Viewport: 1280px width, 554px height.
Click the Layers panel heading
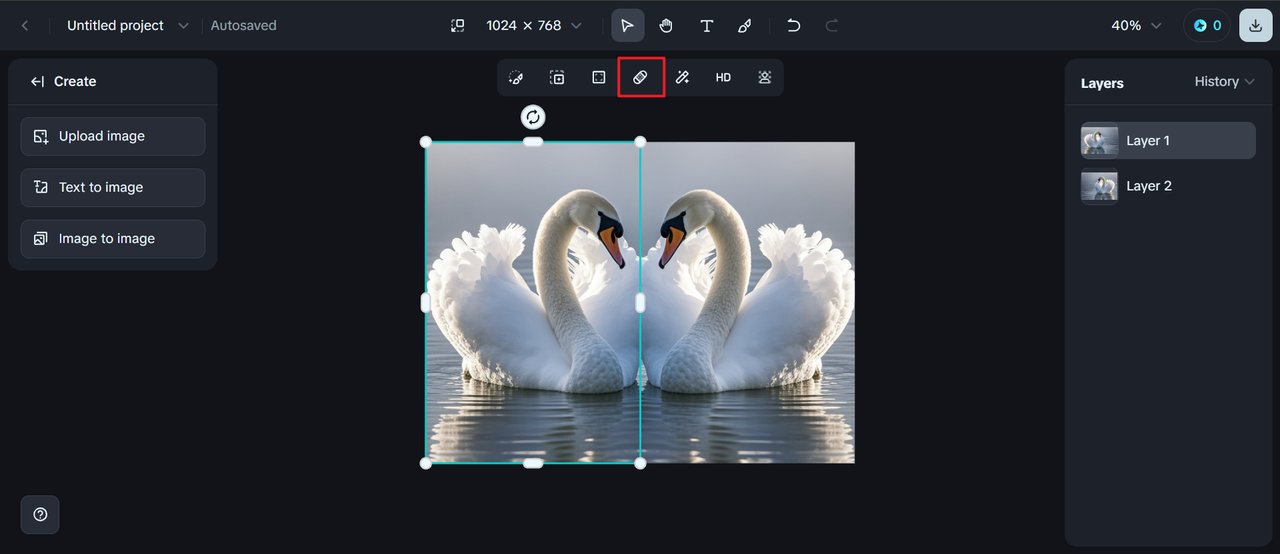click(1102, 83)
